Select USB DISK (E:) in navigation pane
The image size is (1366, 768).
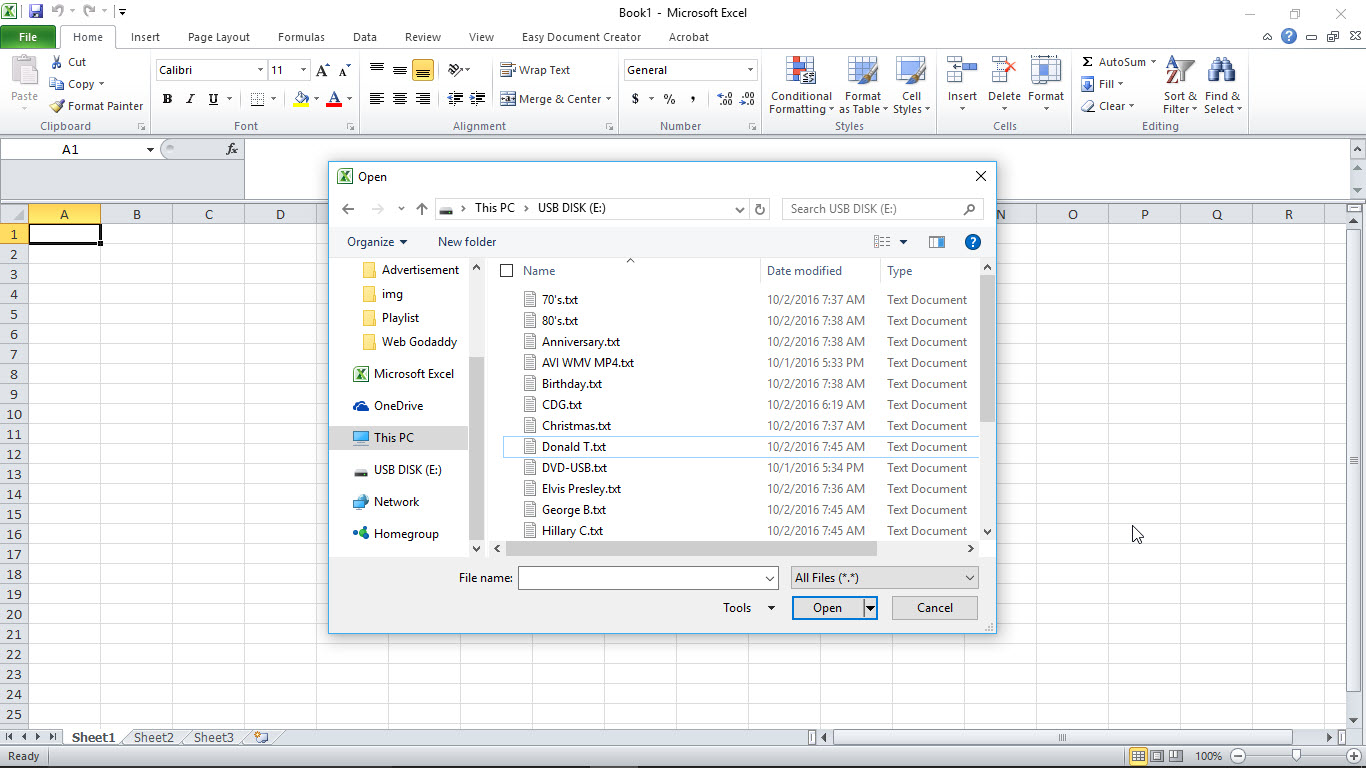pos(408,470)
